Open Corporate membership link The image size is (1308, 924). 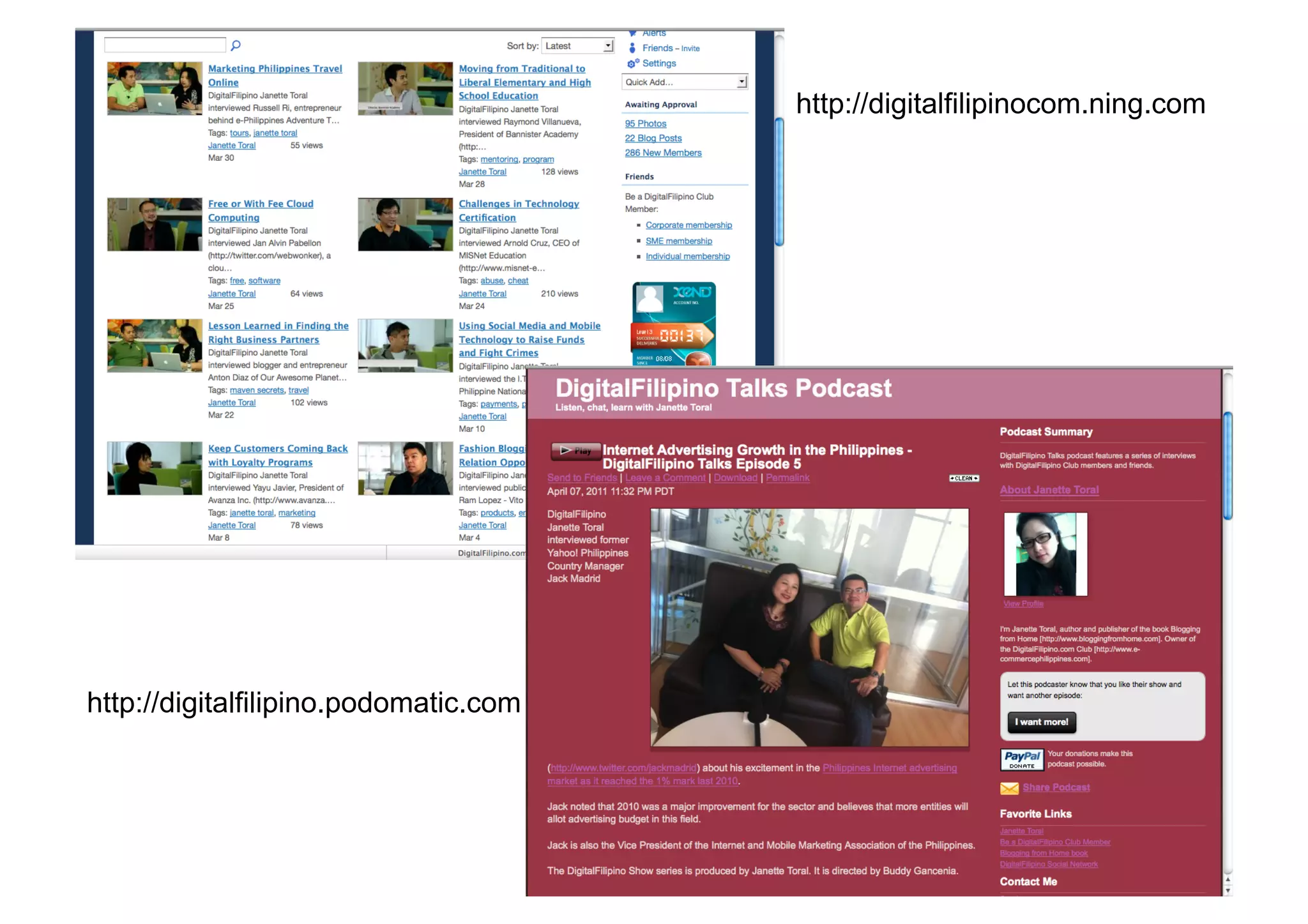[688, 225]
